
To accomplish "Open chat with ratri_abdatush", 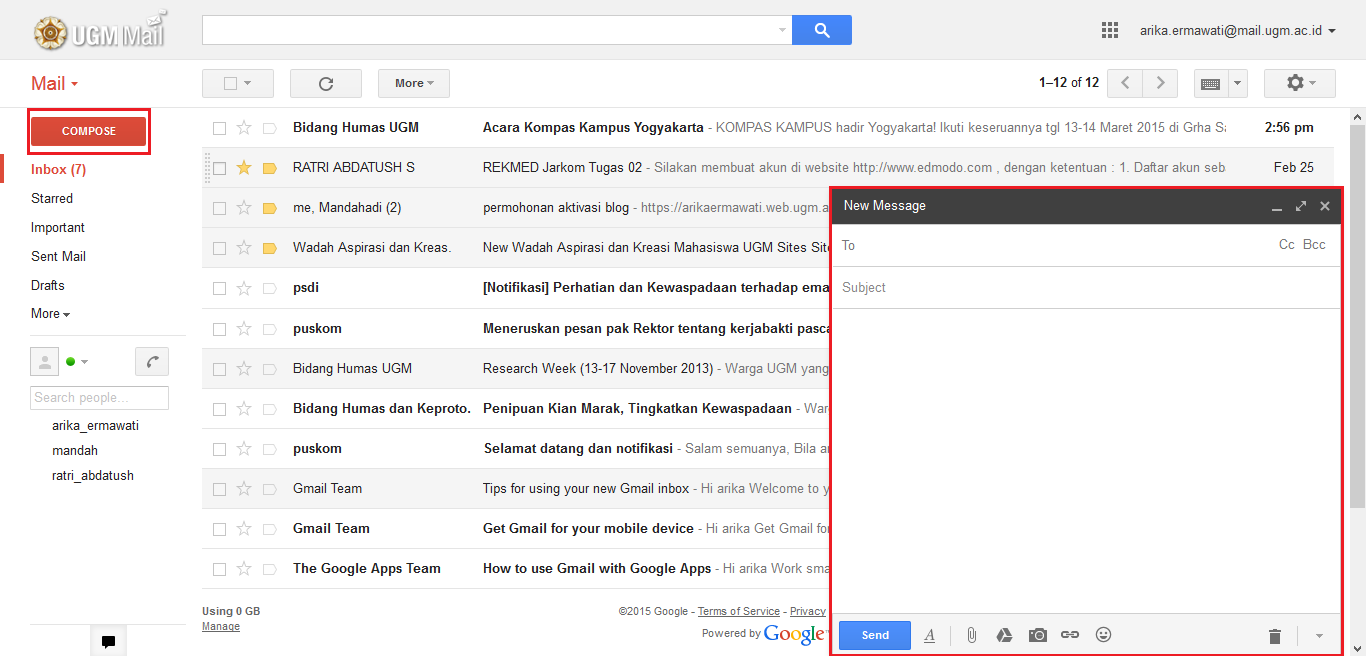I will point(93,476).
